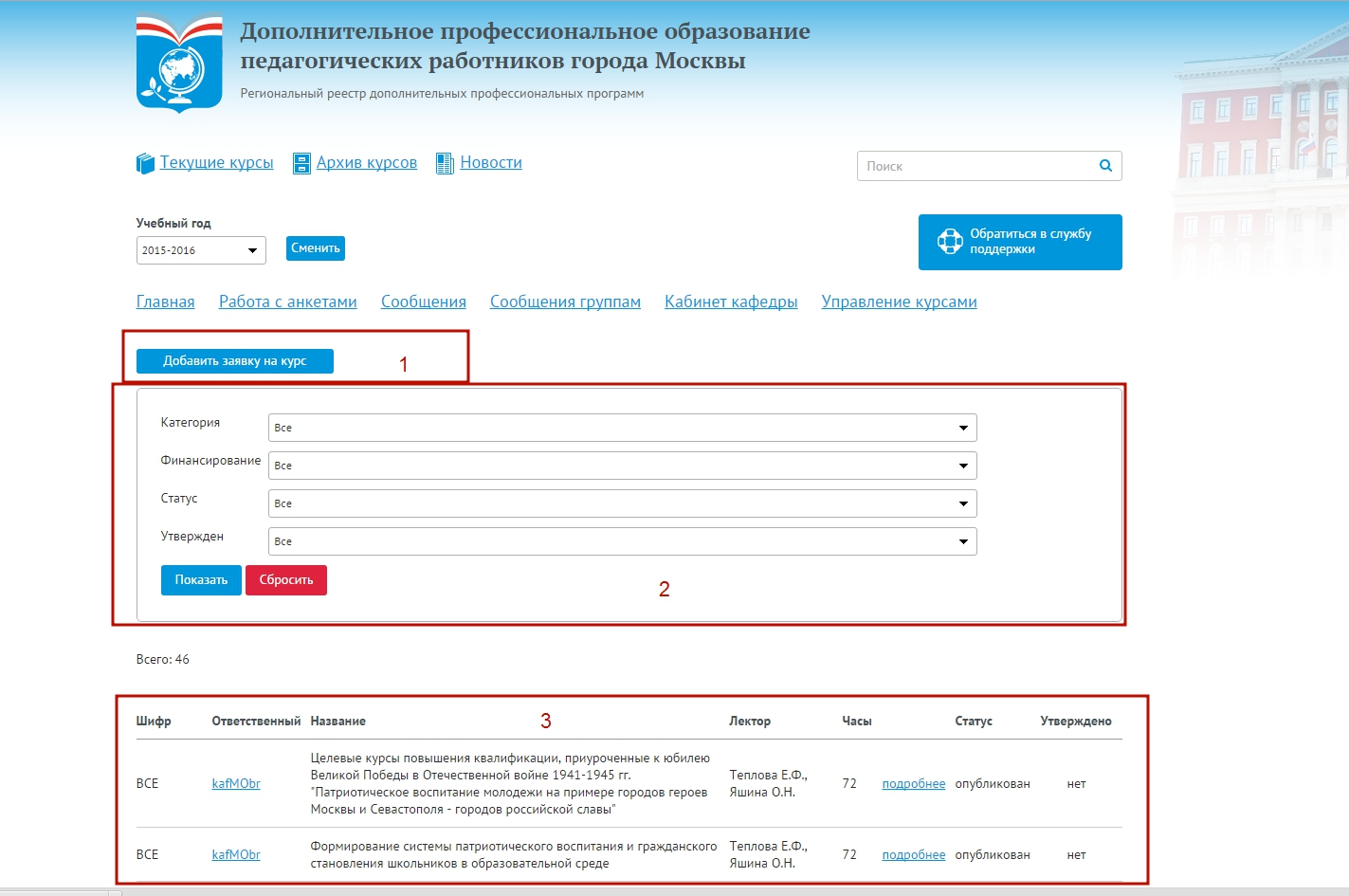Click the Ответственный column header
1349x896 pixels.
[256, 722]
